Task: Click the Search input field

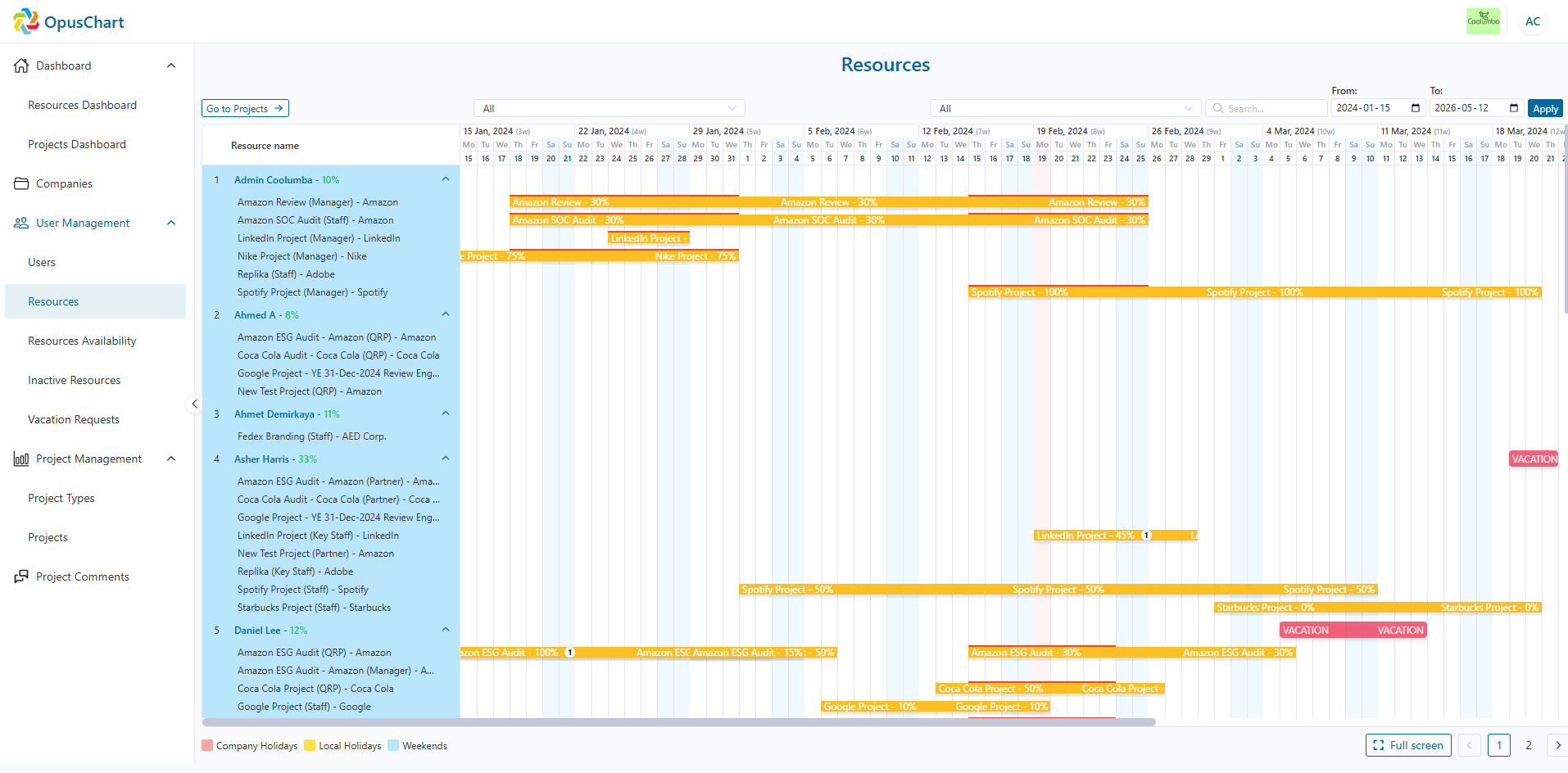Action: tap(1267, 108)
